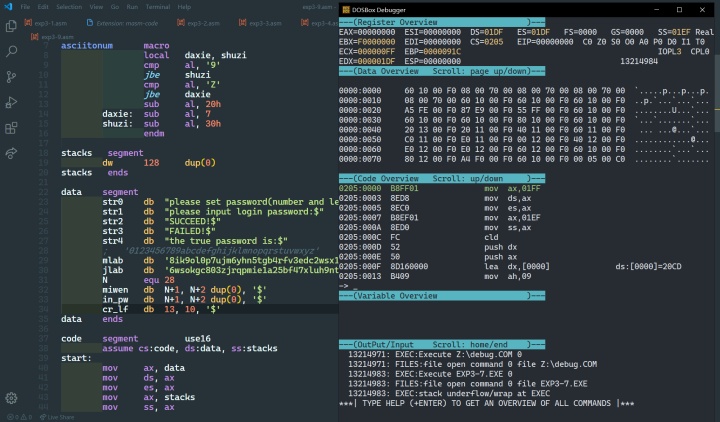Click the 'N equ 28' line

tap(138, 280)
